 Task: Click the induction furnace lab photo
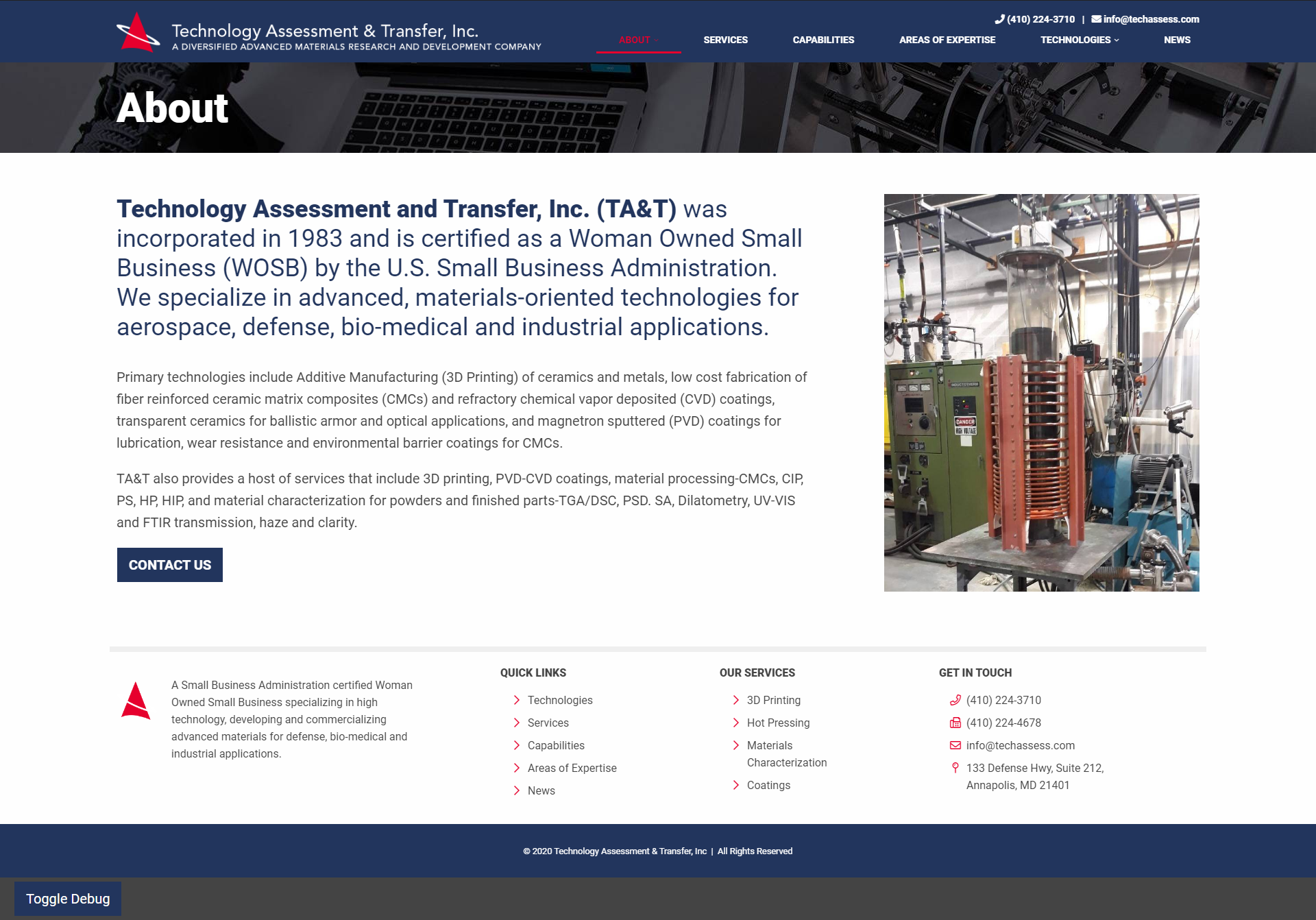point(1042,393)
